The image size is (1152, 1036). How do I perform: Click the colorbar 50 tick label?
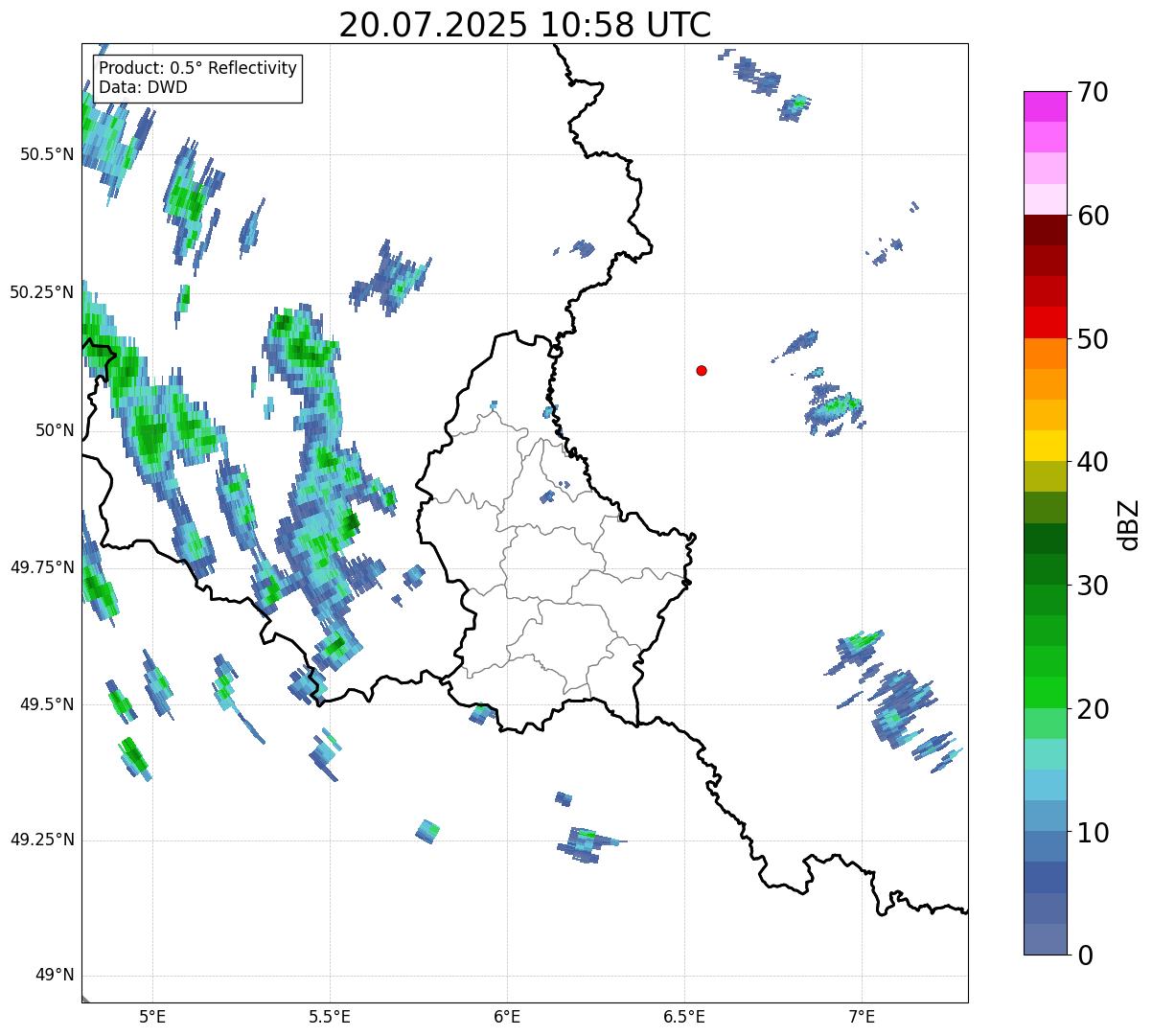[1093, 339]
